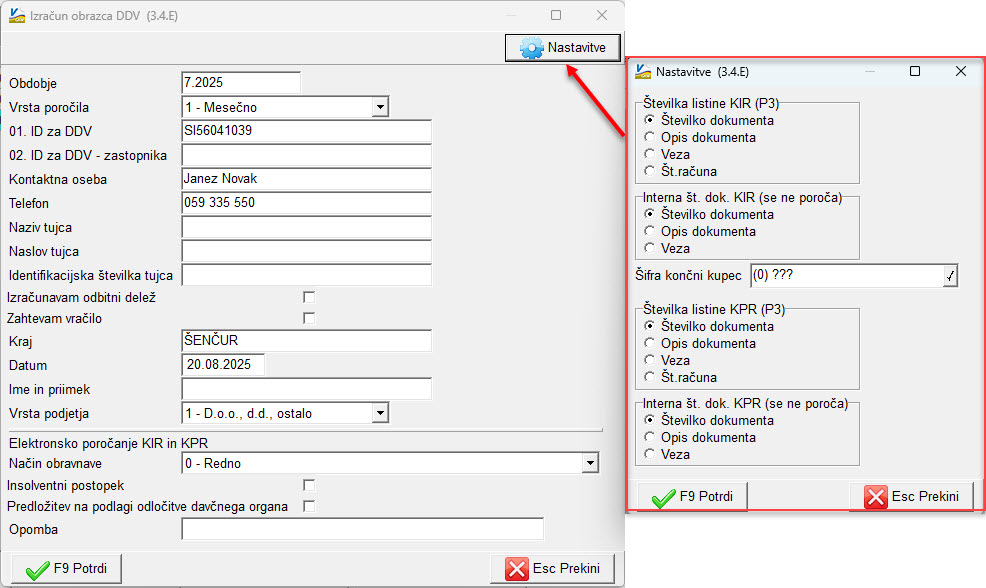
Task: Select Opis dokumenta for Številka listine KIR
Action: click(650, 138)
